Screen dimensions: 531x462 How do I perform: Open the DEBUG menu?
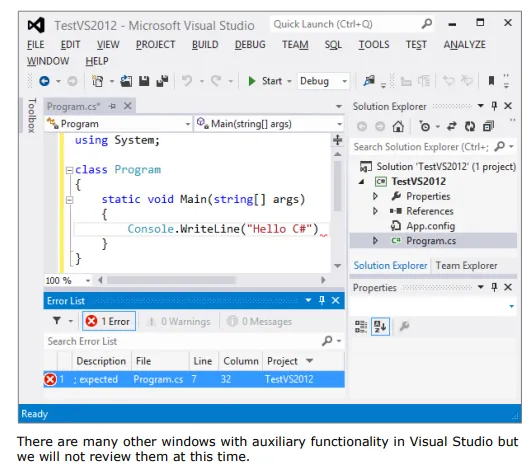(x=250, y=45)
